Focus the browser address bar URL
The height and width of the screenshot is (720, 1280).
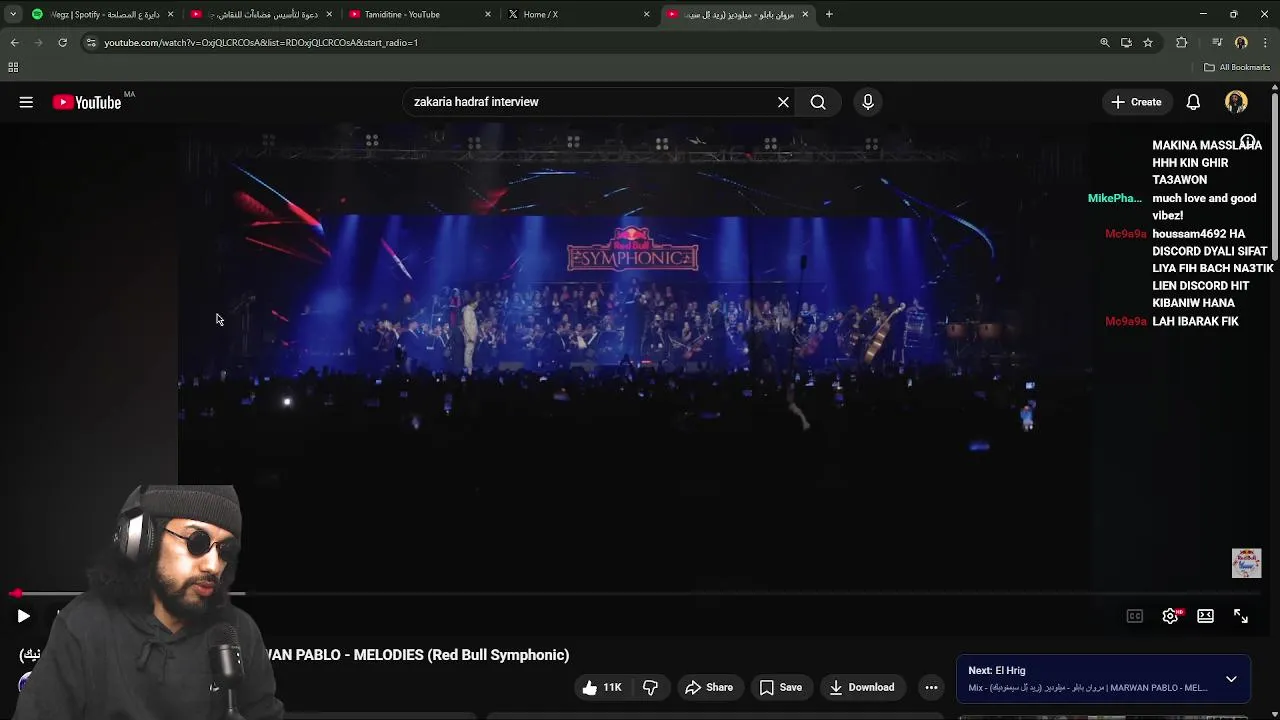pyautogui.click(x=261, y=42)
